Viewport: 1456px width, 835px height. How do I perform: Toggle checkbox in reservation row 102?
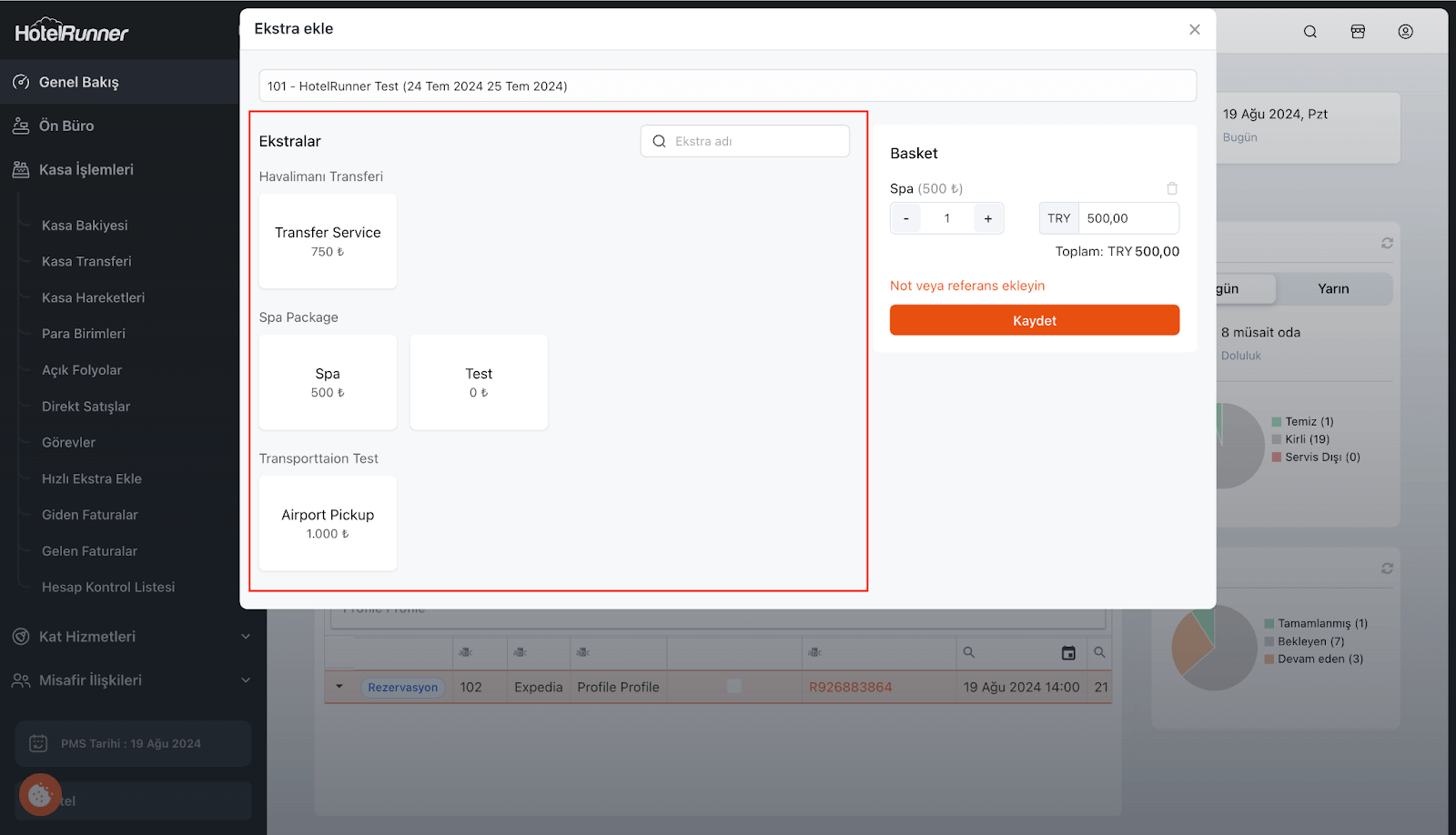(x=734, y=687)
